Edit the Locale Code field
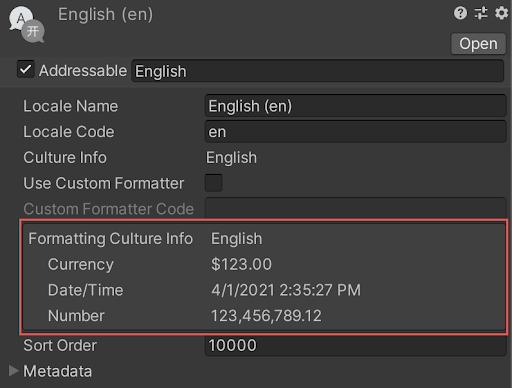 [356, 132]
